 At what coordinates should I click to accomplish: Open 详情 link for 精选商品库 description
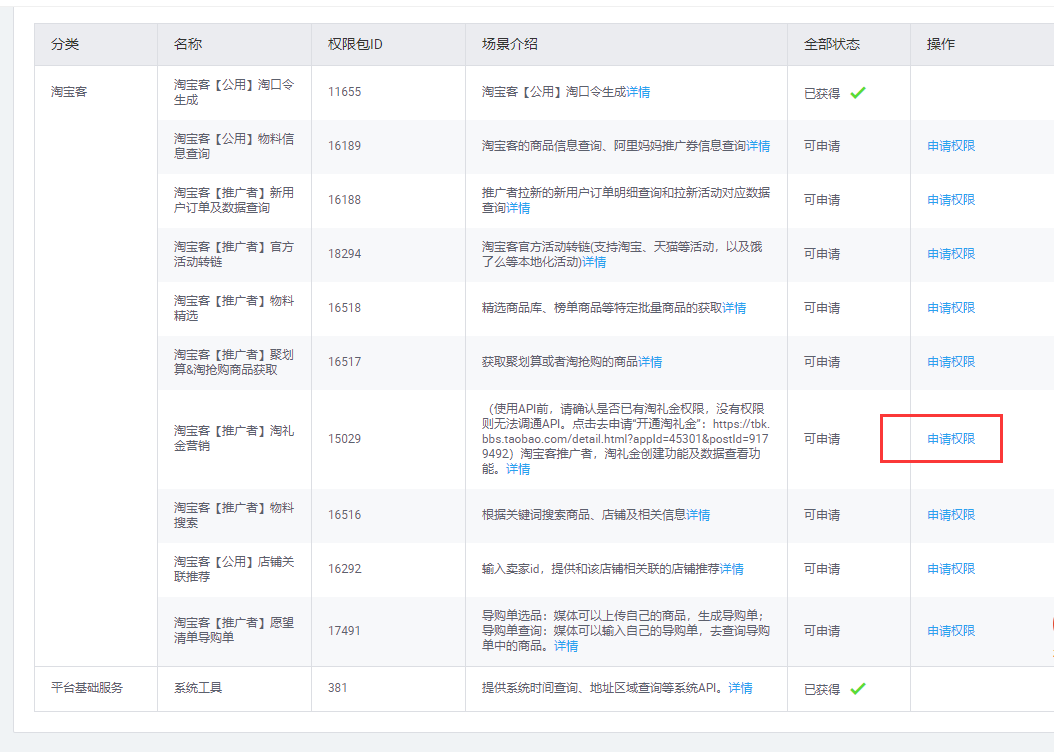(x=734, y=308)
